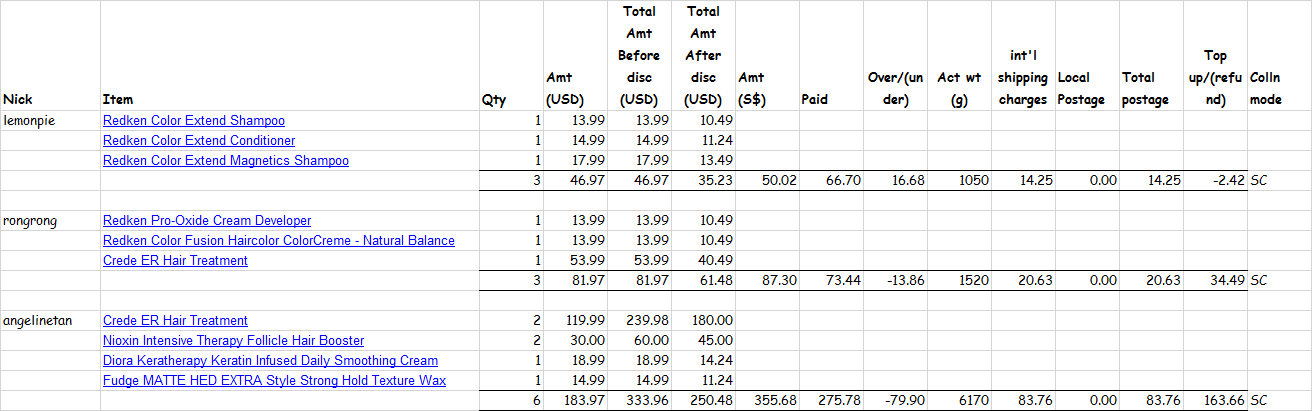Click the 'Act wt (g)' header cell

pyautogui.click(x=960, y=55)
